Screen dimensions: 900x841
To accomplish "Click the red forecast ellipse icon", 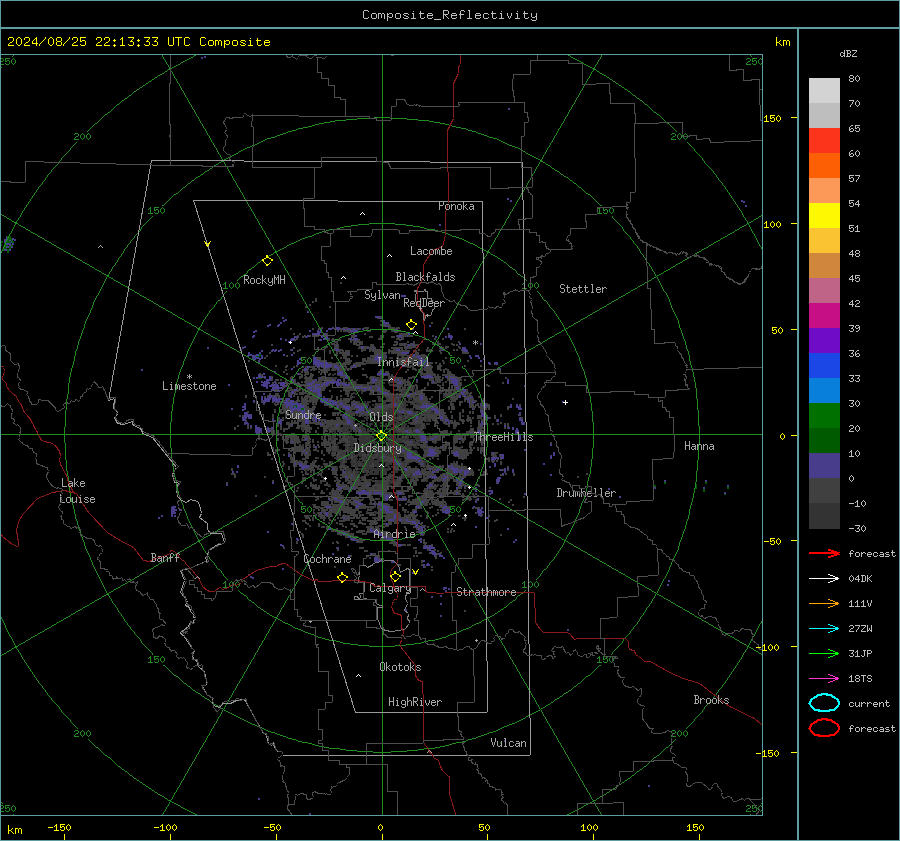I will pos(824,728).
